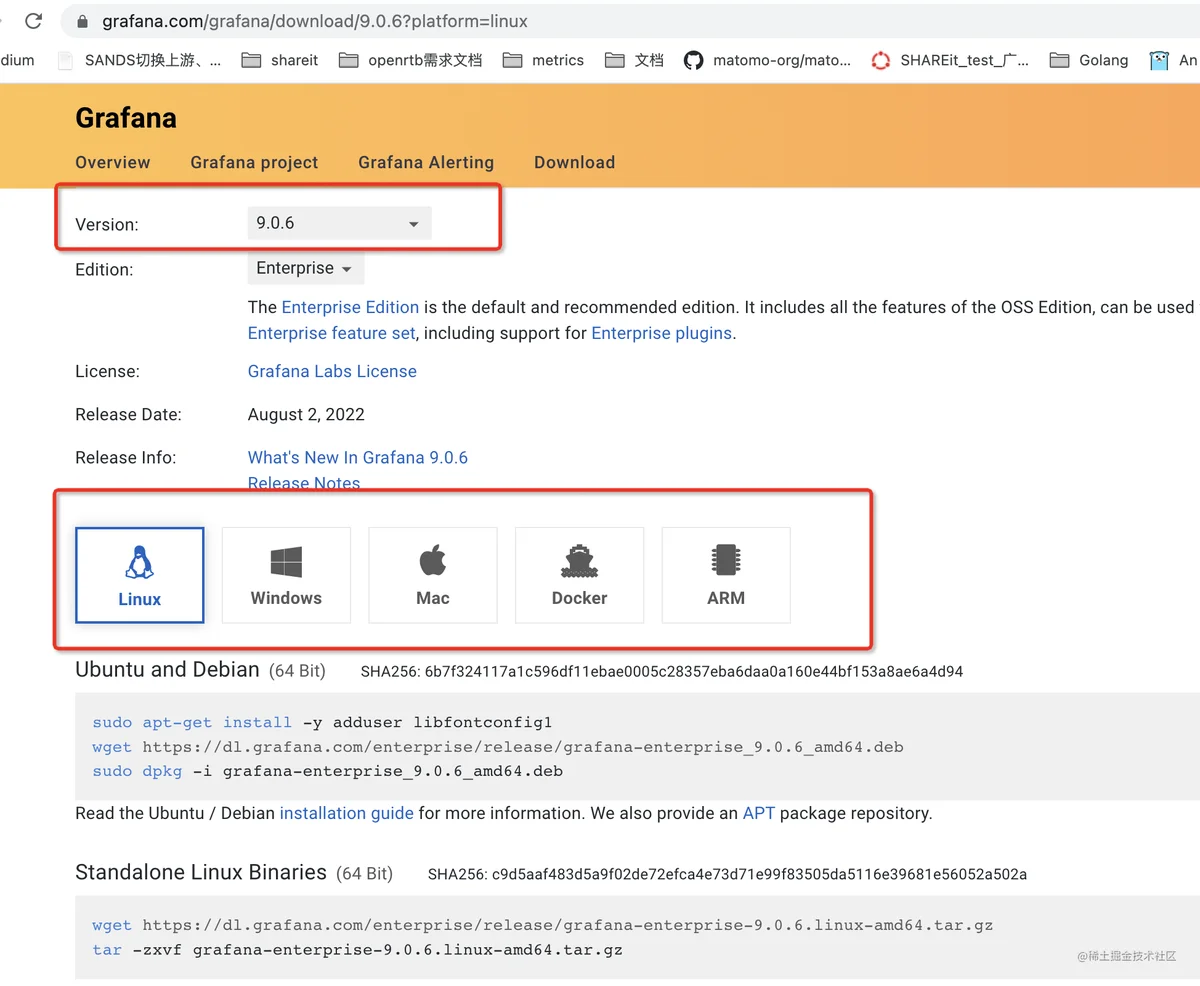Select the Docker platform tile
The height and width of the screenshot is (986, 1200).
coord(579,575)
